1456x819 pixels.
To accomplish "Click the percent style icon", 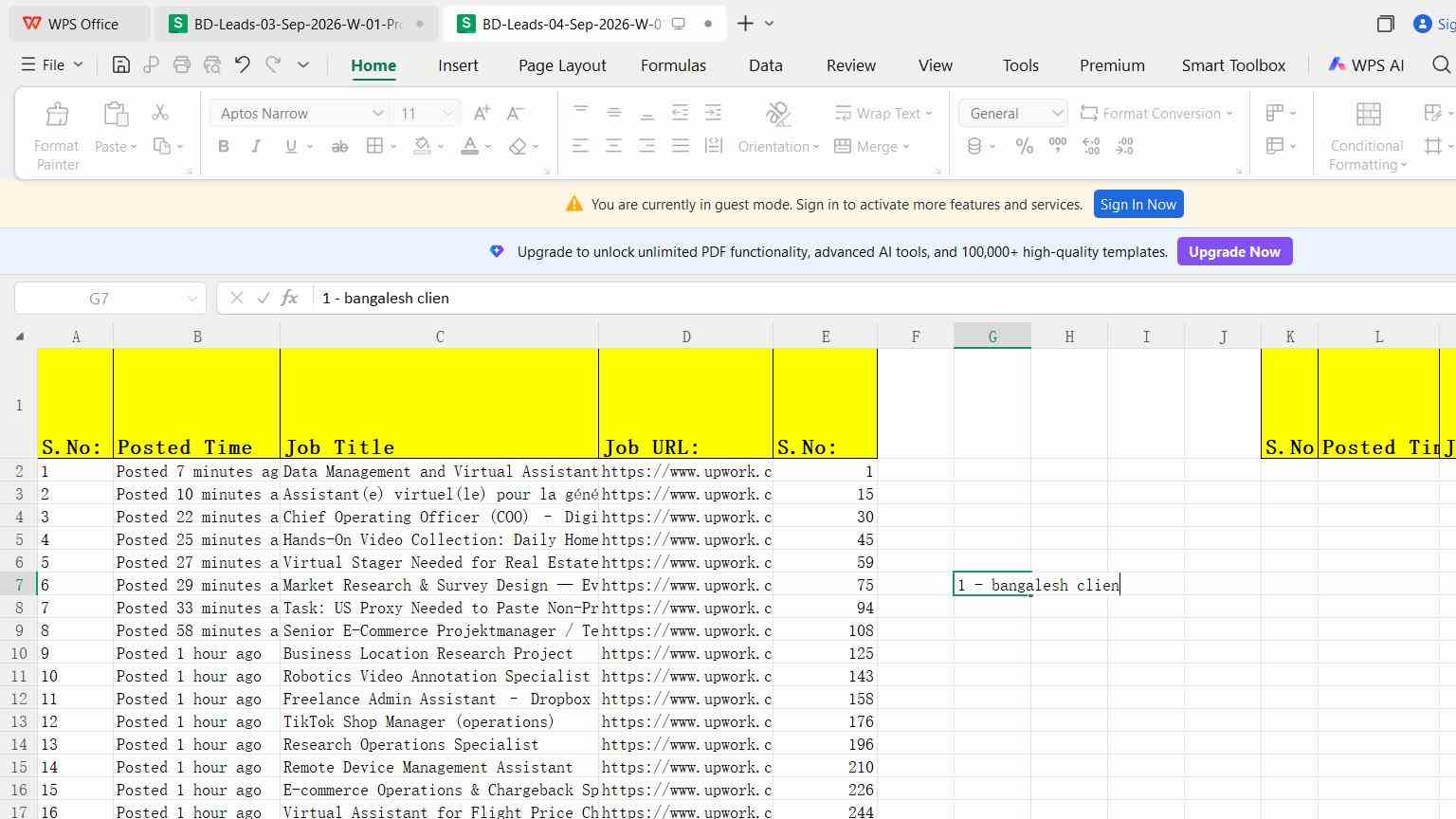I will tap(1025, 146).
